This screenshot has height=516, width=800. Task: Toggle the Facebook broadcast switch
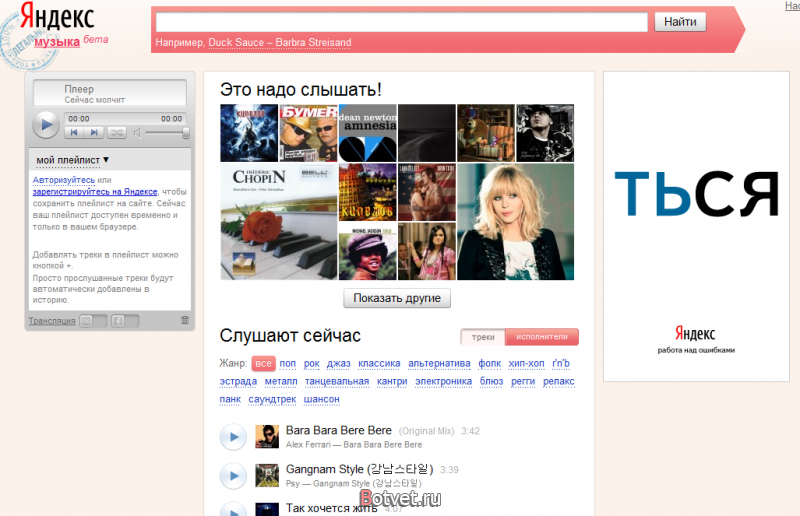pyautogui.click(x=125, y=321)
